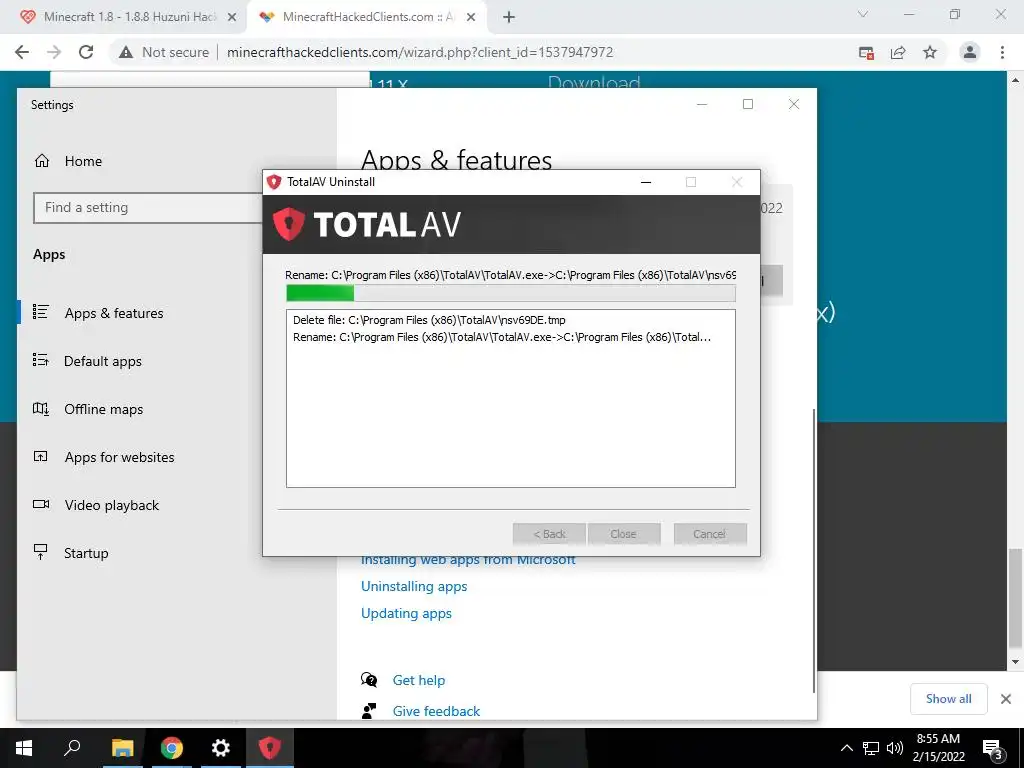1024x768 pixels.
Task: Select the 'Rename: TotalAV.exe' log line
Action: [x=502, y=337]
